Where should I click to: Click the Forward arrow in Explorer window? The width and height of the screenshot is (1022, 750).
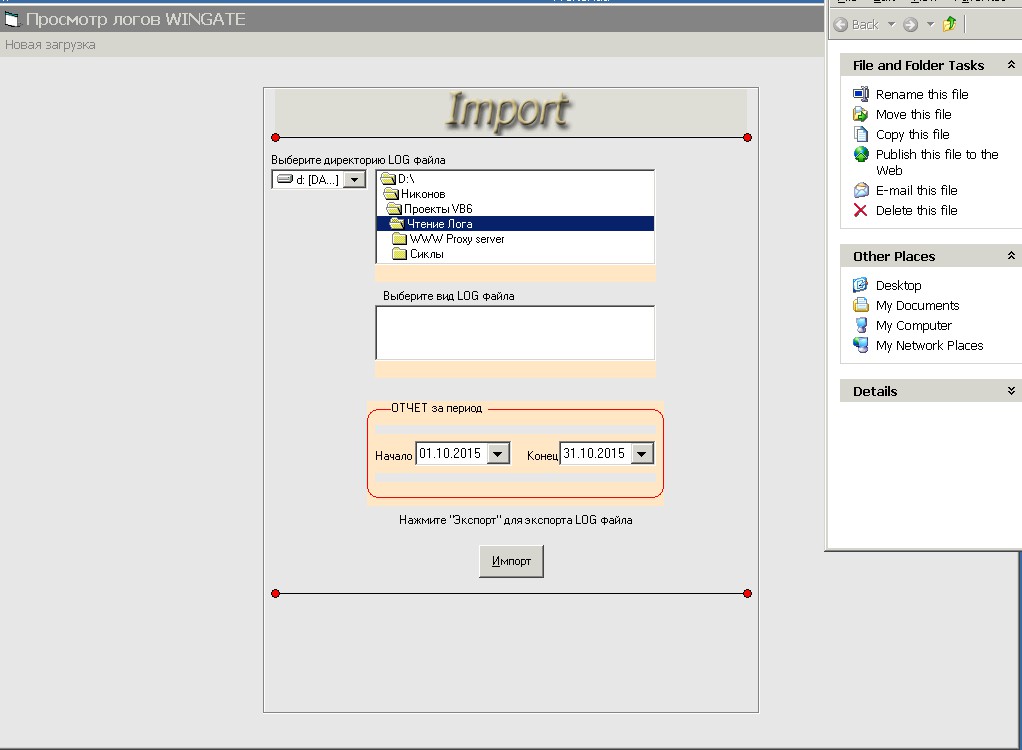(911, 25)
